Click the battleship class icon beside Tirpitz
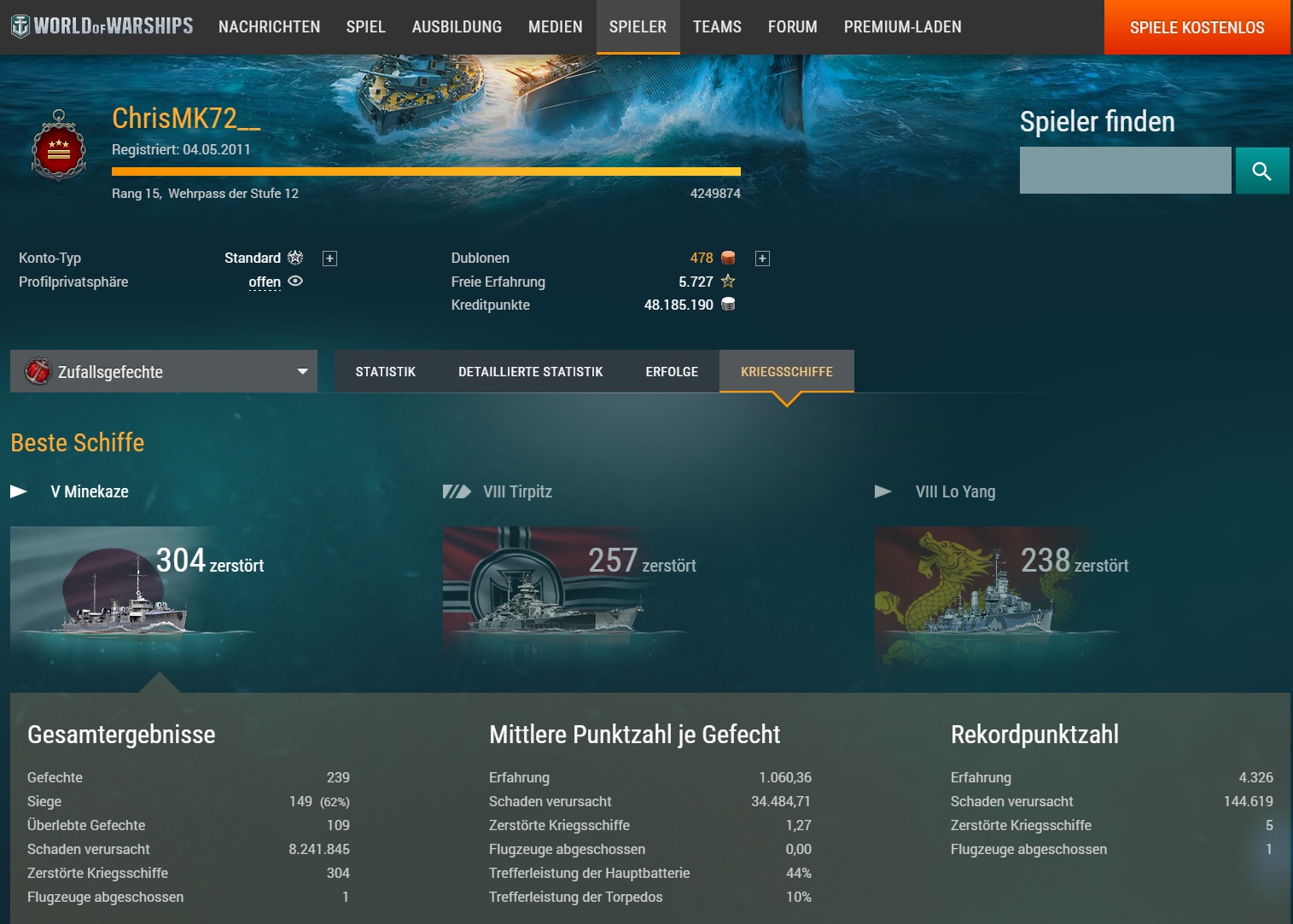This screenshot has height=924, width=1293. point(457,491)
